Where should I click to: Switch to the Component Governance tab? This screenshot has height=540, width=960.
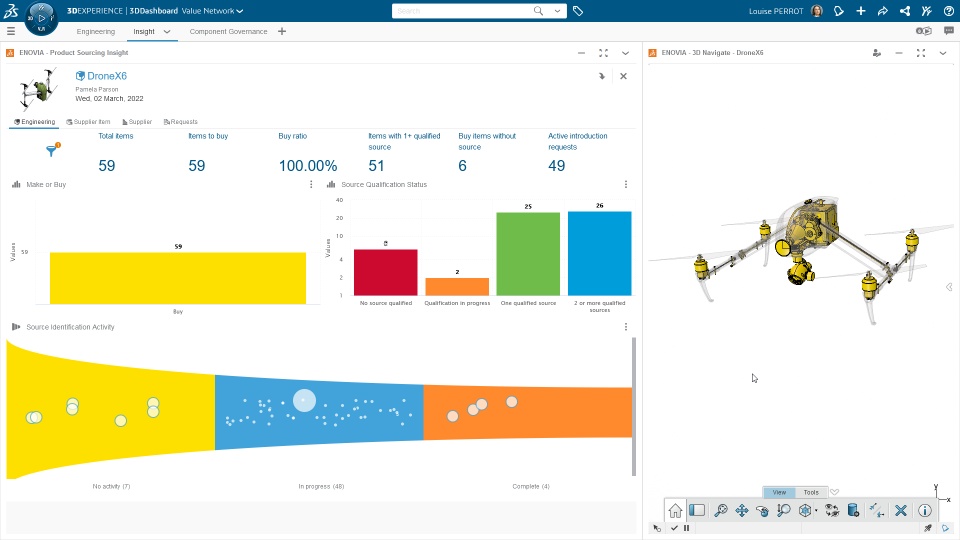(x=228, y=31)
